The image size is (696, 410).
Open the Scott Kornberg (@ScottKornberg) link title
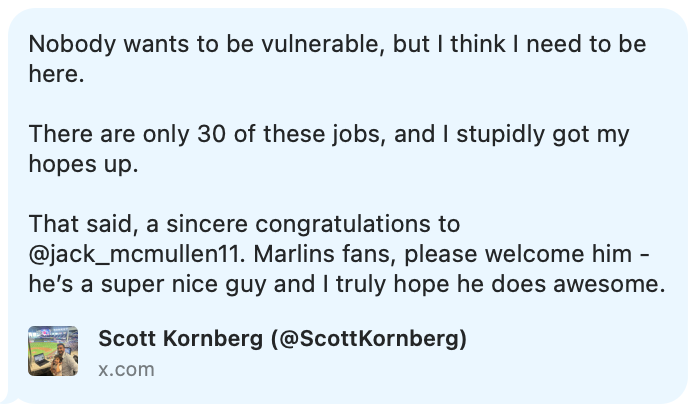(x=282, y=339)
